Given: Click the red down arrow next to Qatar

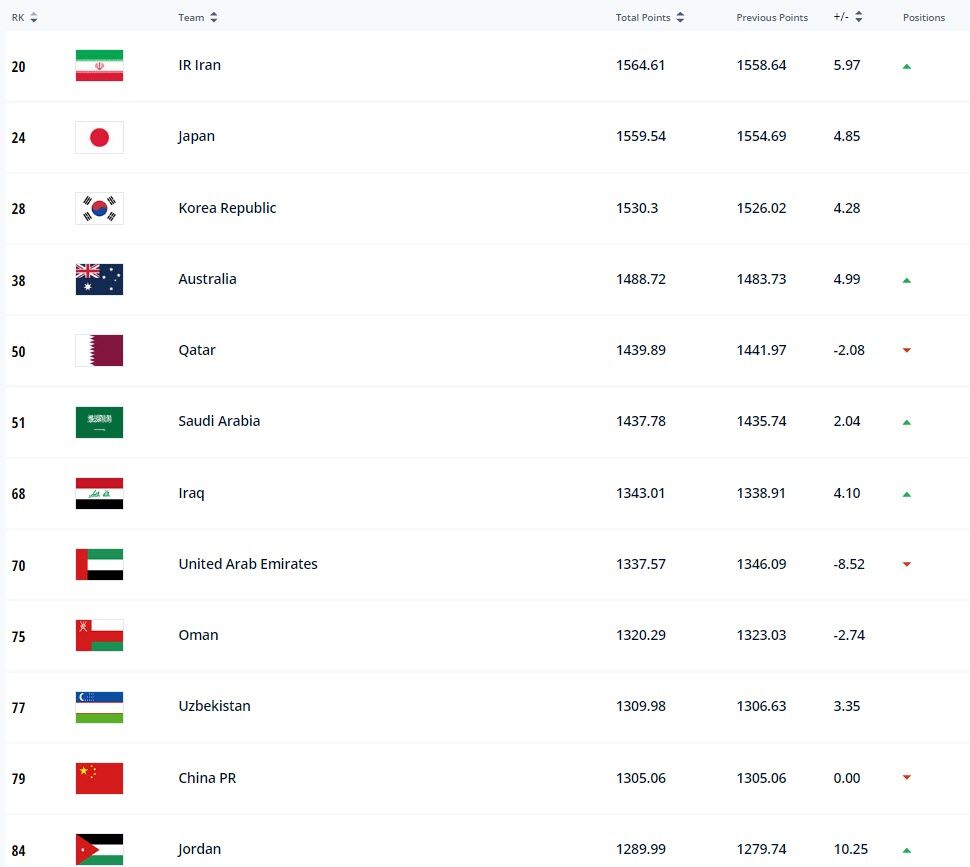Looking at the screenshot, I should click(x=906, y=351).
